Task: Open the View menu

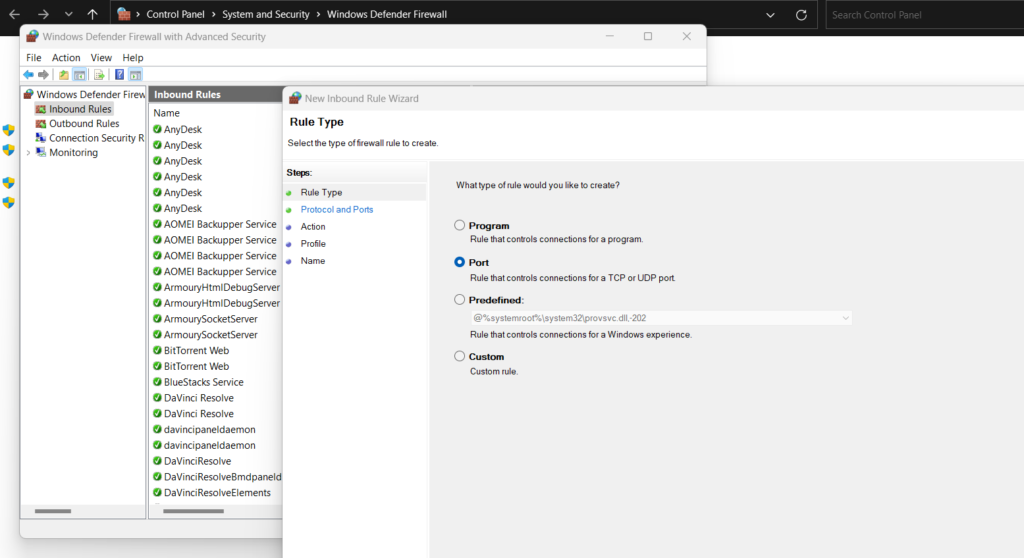Action: (101, 57)
